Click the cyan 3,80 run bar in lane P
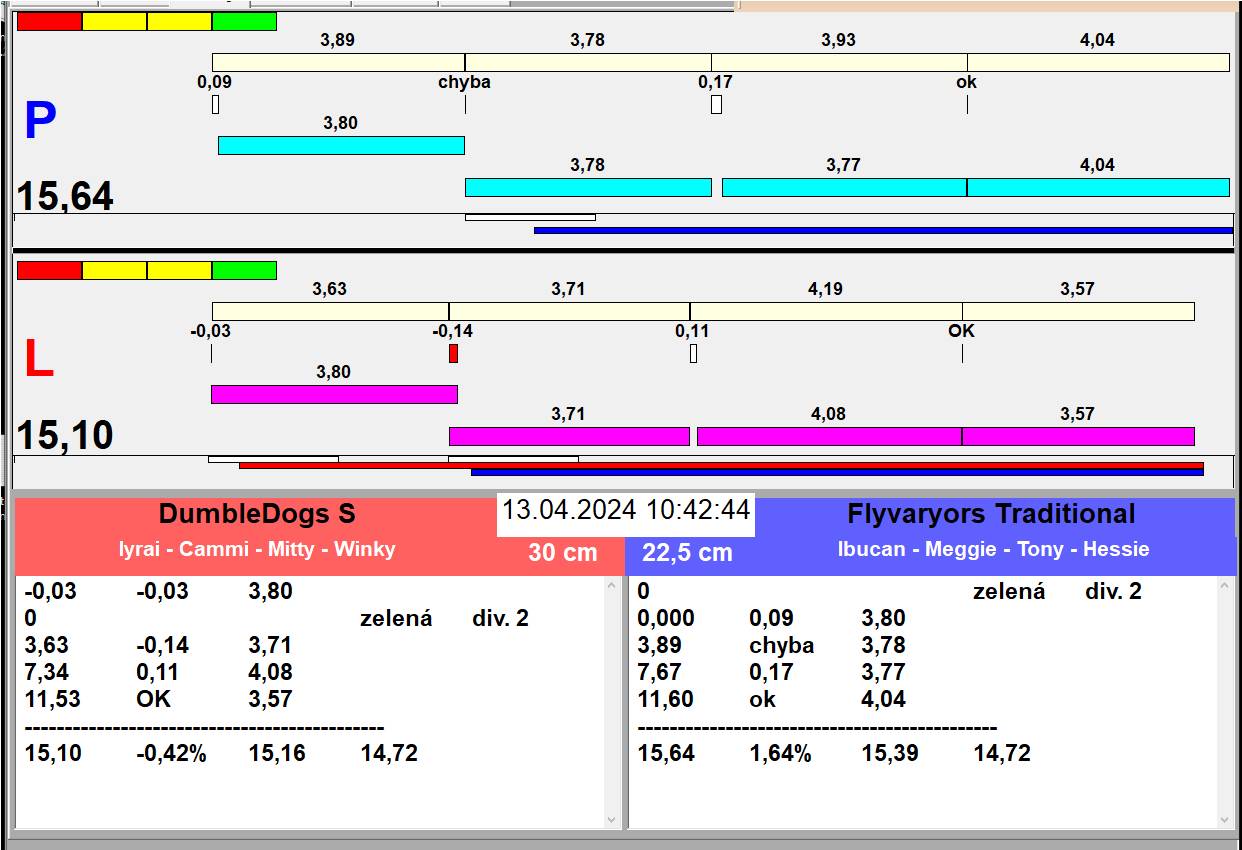Viewport: 1242px width, 850px height. [341, 145]
